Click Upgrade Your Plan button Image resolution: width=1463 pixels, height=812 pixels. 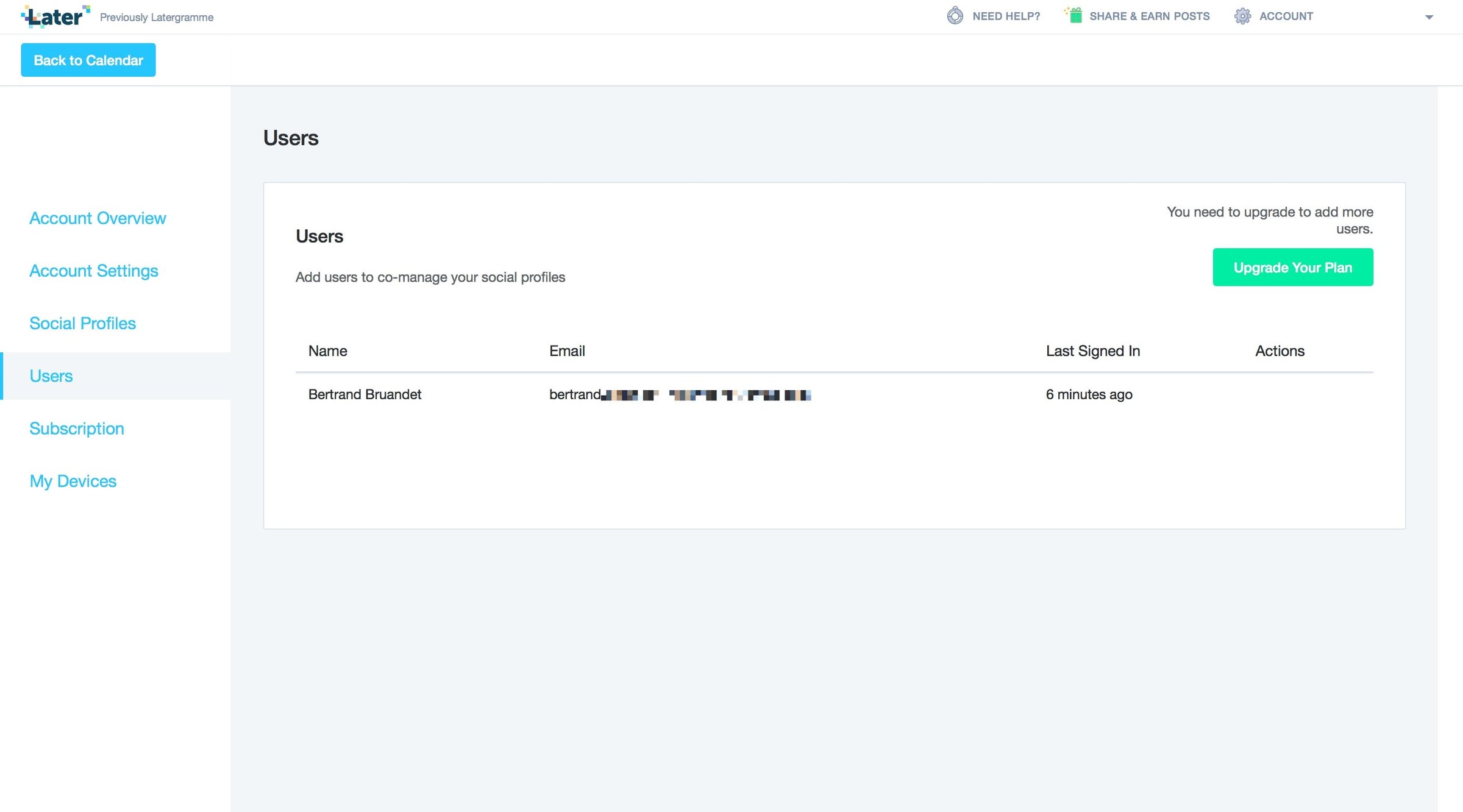click(x=1293, y=267)
